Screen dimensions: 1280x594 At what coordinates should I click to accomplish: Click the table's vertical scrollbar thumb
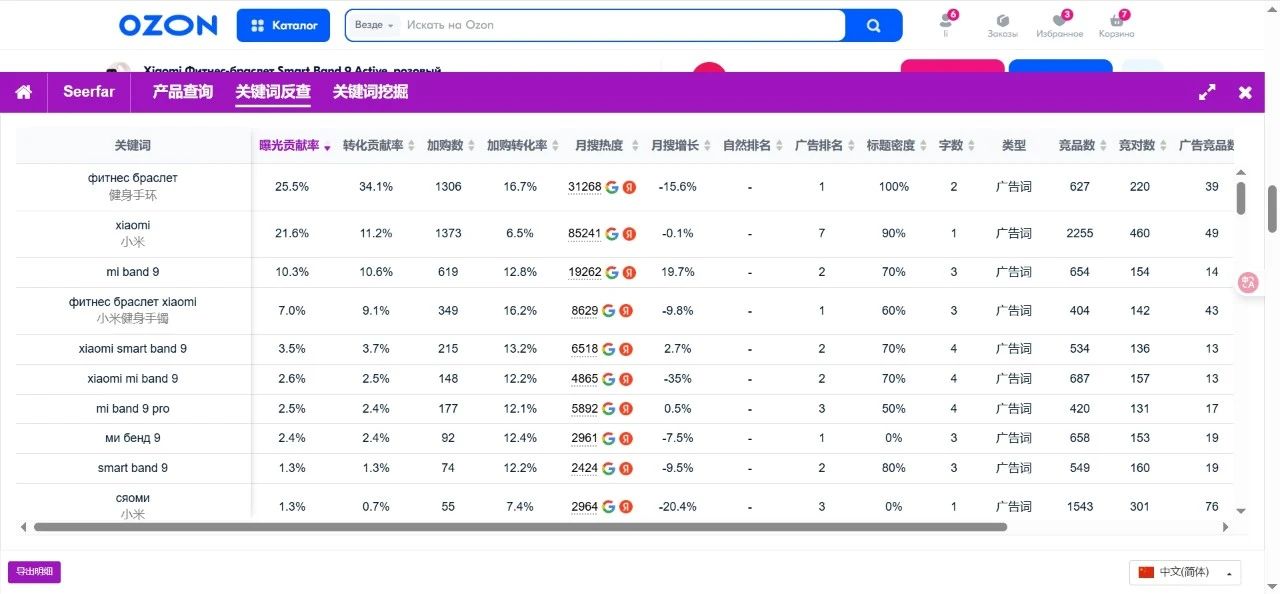(1241, 198)
